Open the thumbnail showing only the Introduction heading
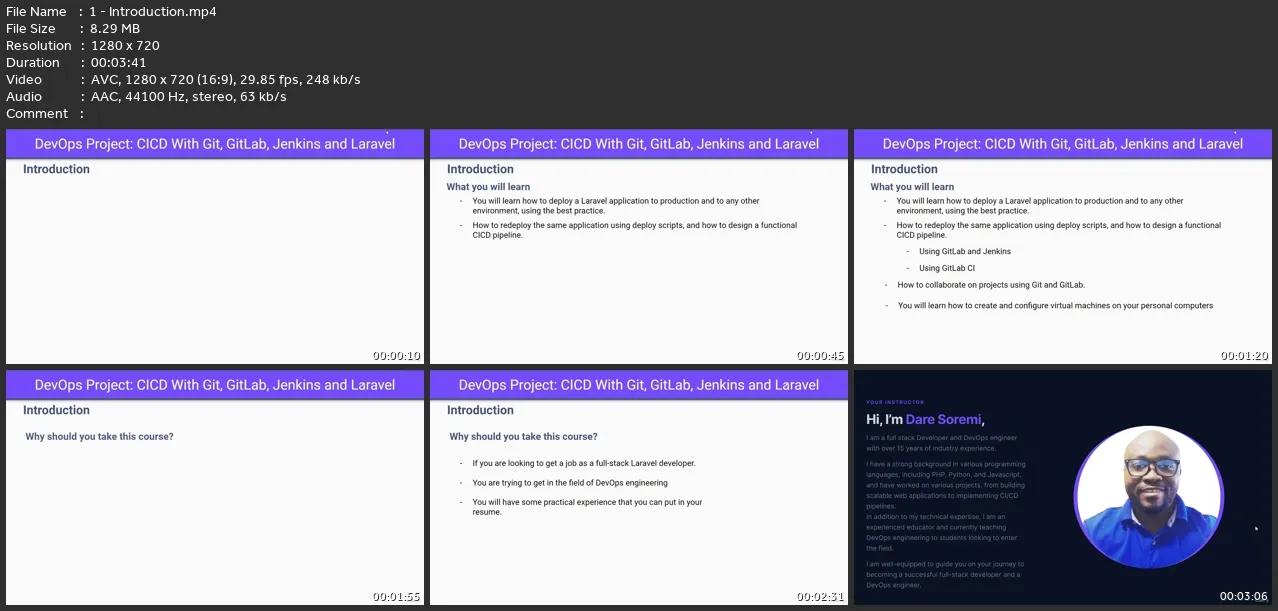This screenshot has width=1278, height=611. (215, 247)
